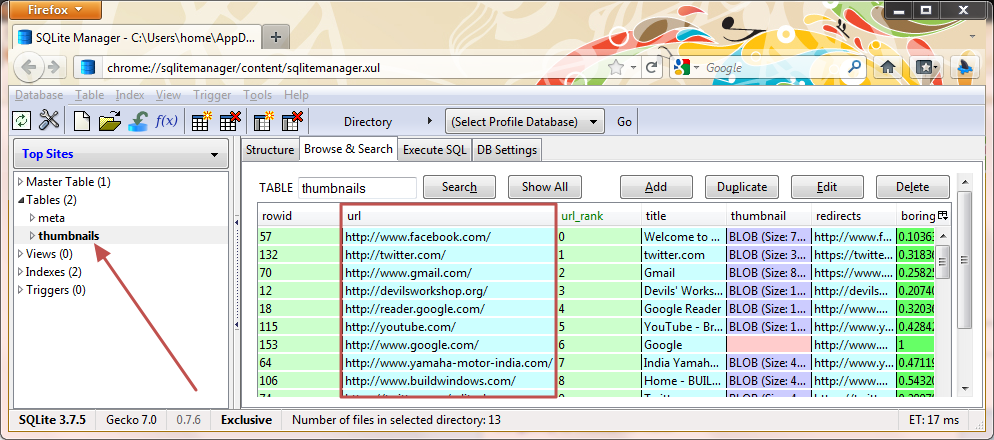Click the Go button
This screenshot has width=994, height=440.
tap(624, 122)
